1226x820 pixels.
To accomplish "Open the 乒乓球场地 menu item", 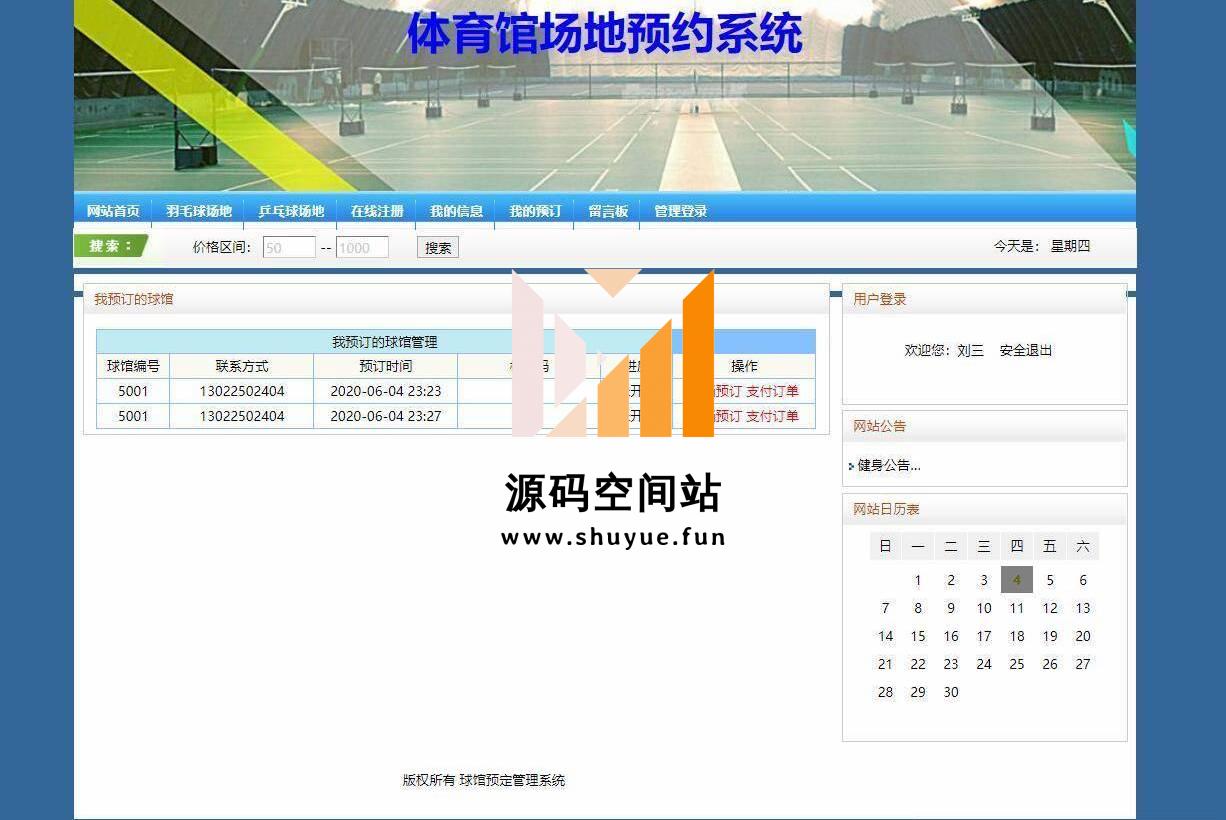I will [291, 211].
